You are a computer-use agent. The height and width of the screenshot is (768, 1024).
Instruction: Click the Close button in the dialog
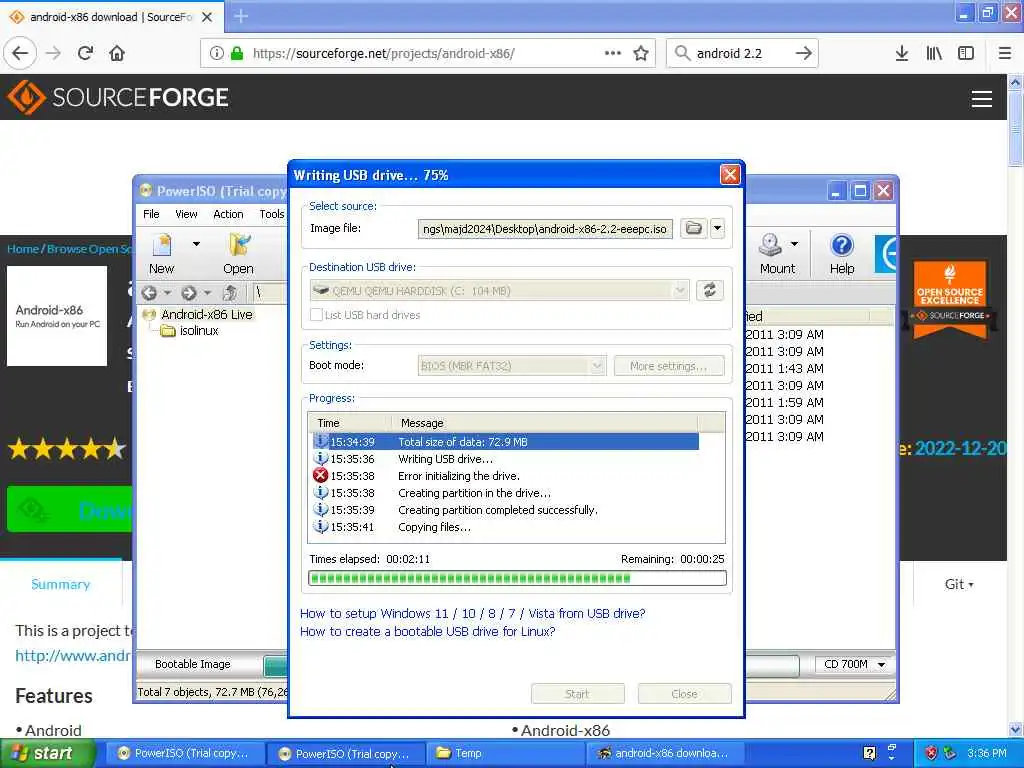click(x=684, y=694)
